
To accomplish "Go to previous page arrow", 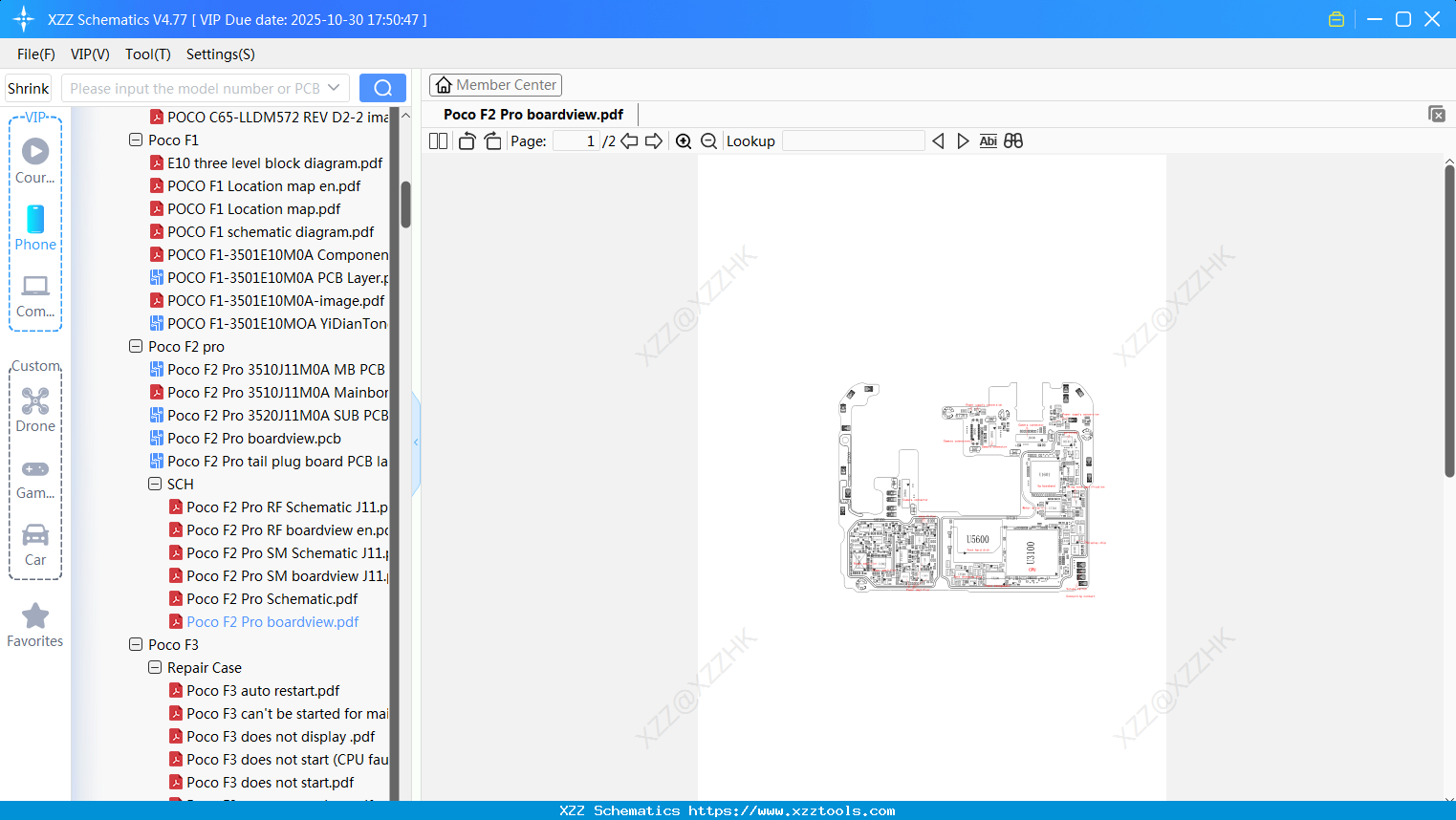I will [x=629, y=141].
